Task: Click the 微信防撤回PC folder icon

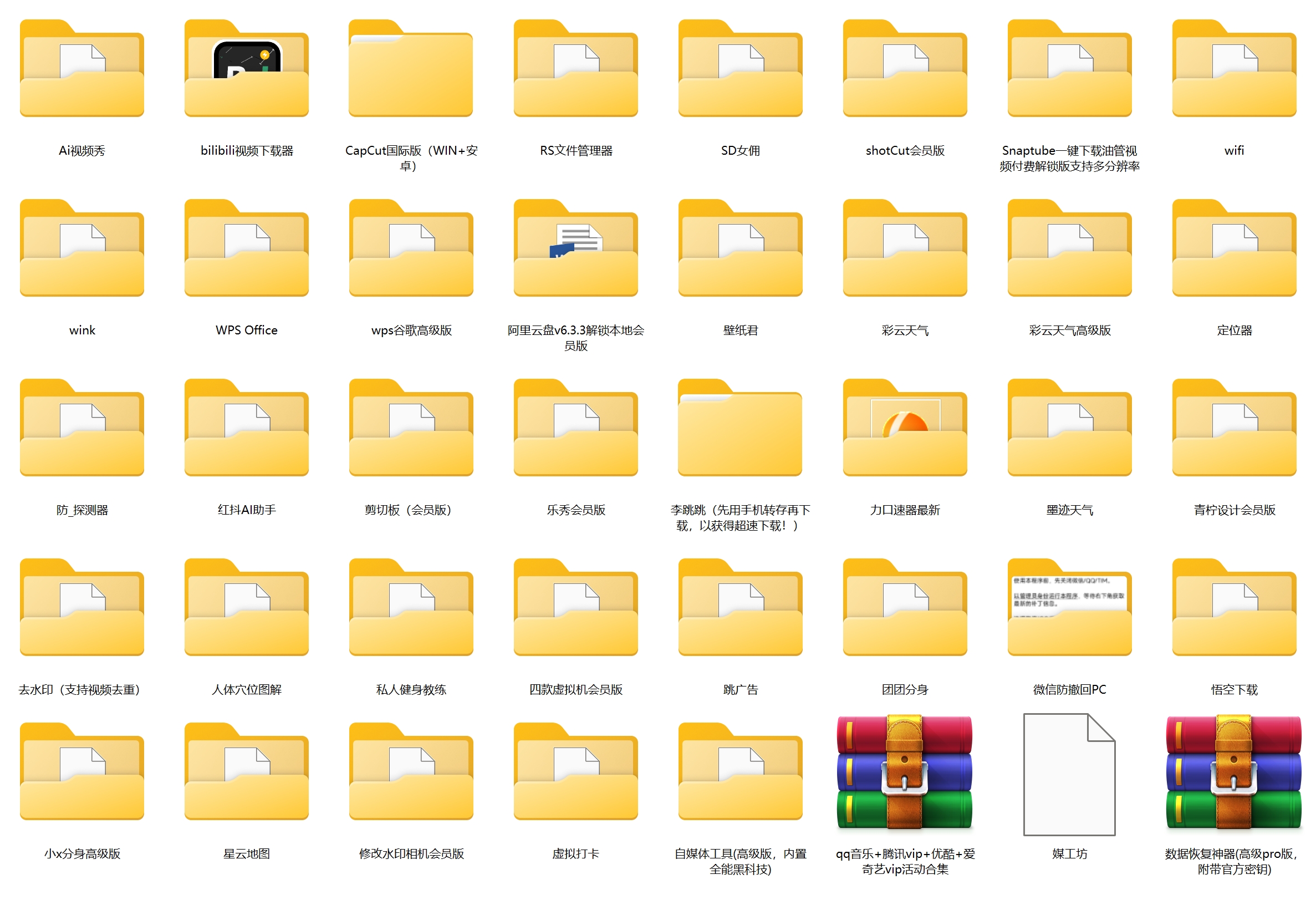Action: [x=1069, y=608]
